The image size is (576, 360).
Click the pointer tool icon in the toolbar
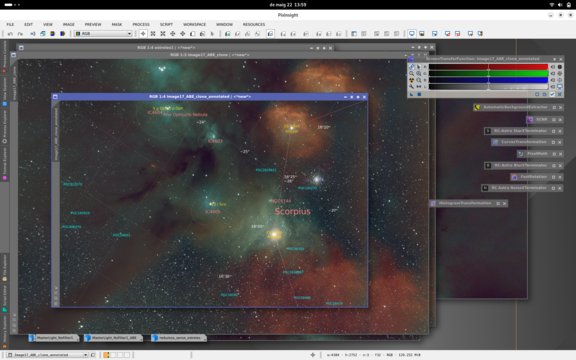[x=212, y=34]
